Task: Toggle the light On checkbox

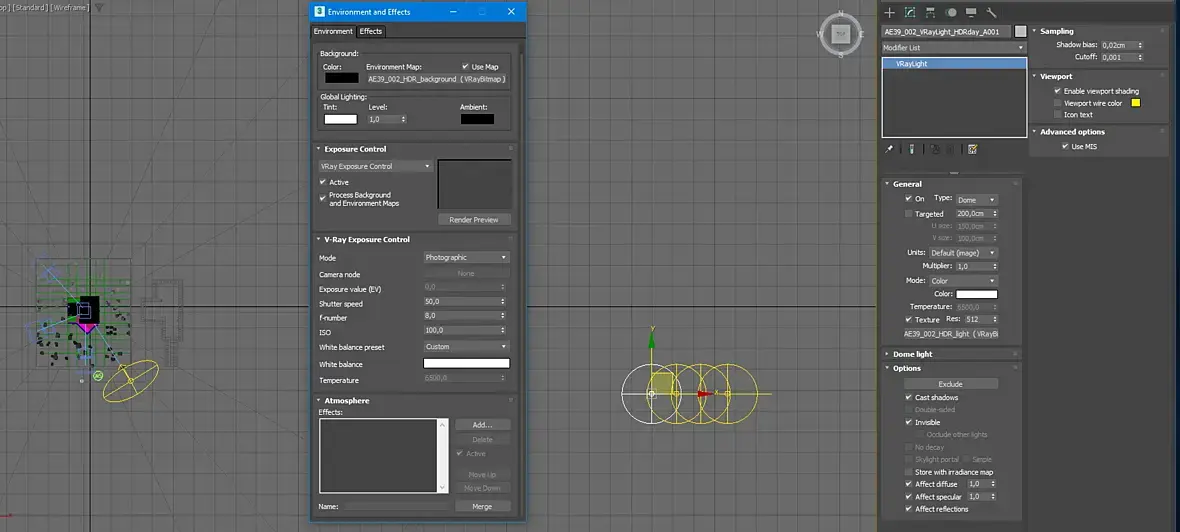Action: coord(908,199)
